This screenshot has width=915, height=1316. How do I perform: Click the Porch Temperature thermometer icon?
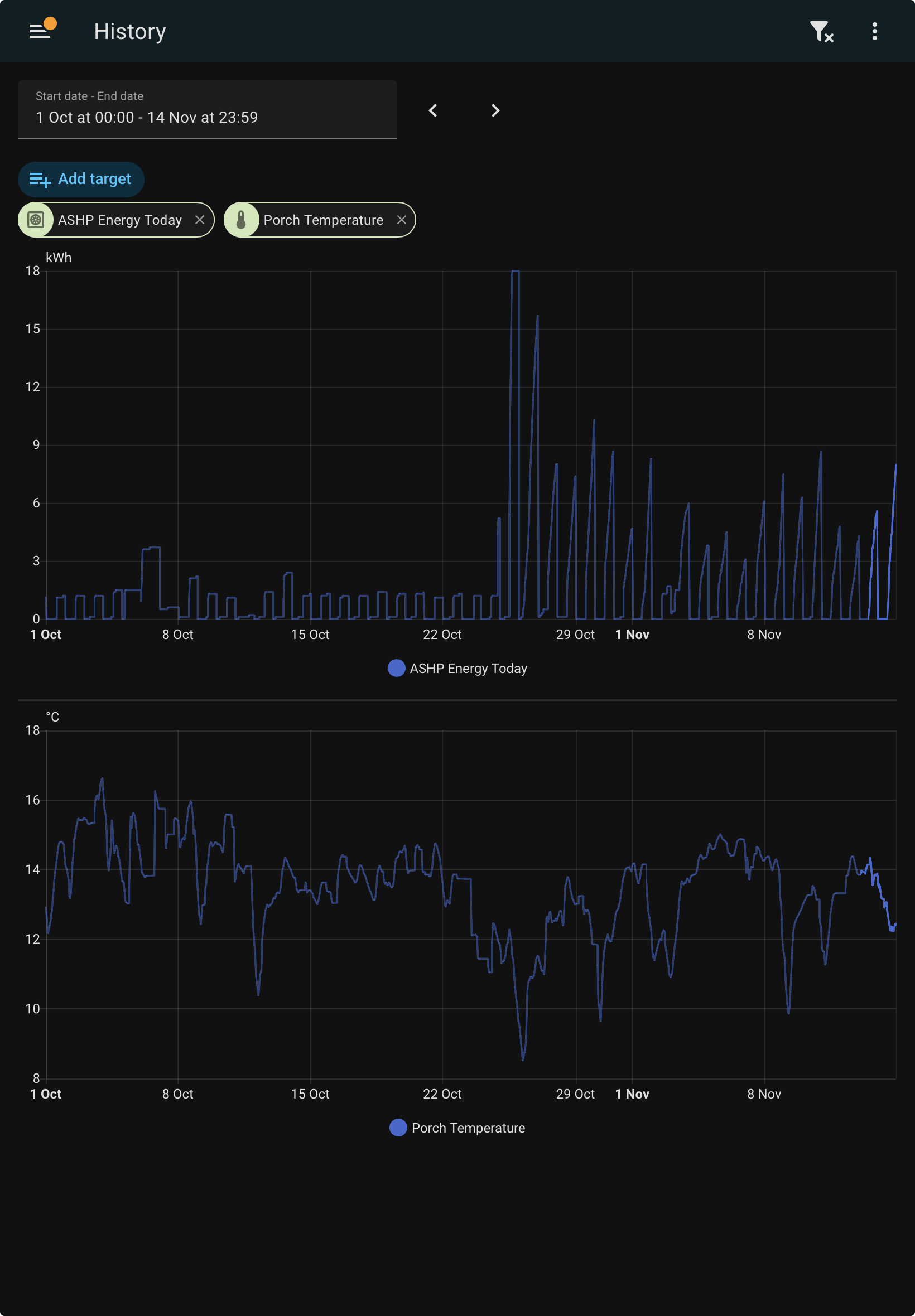coord(242,220)
